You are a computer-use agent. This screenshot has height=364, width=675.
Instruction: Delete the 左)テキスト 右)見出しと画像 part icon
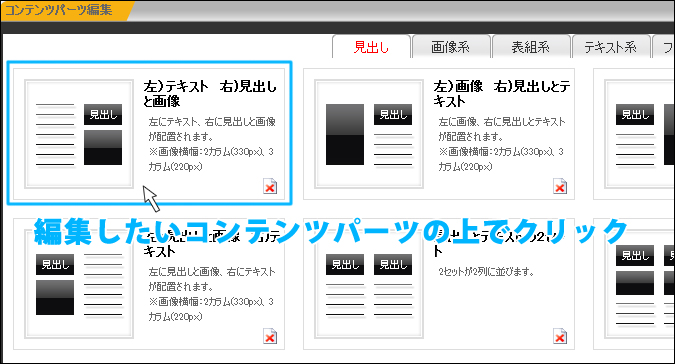270,186
